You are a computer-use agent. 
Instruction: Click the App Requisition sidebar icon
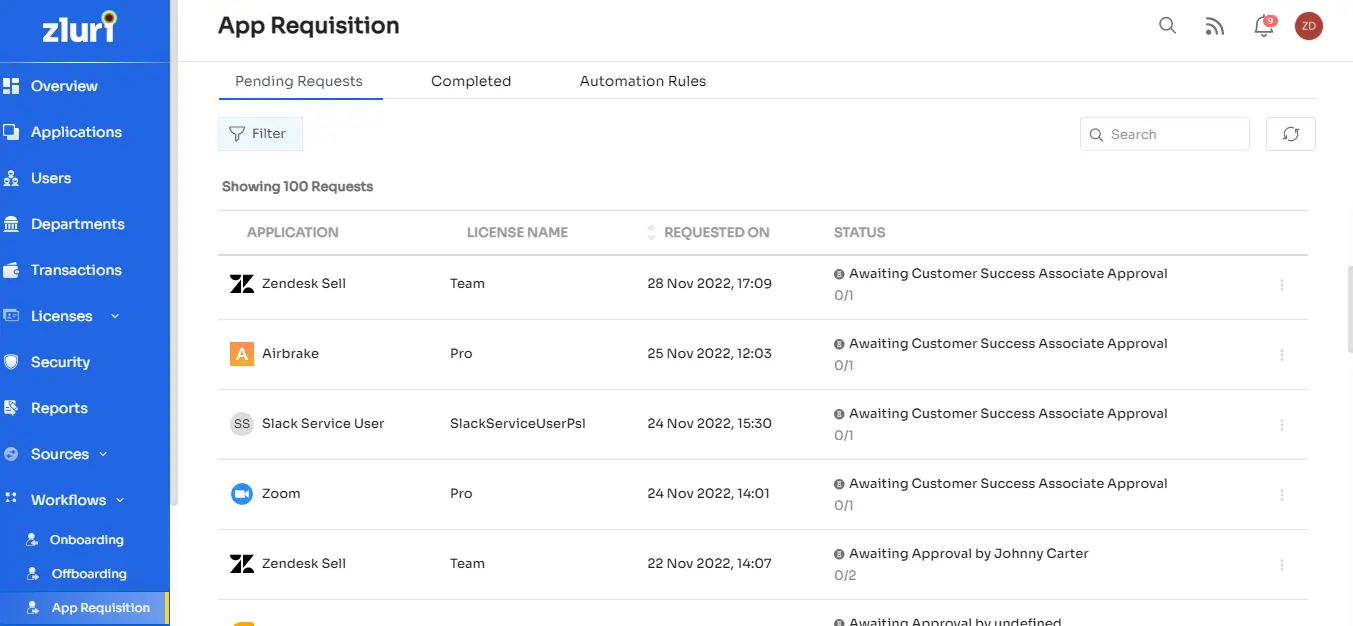tap(33, 608)
